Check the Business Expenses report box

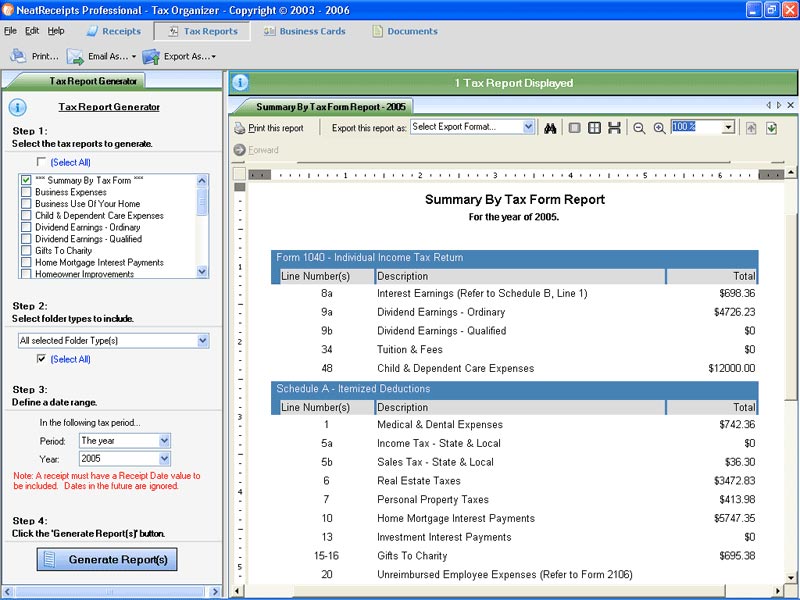click(26, 192)
